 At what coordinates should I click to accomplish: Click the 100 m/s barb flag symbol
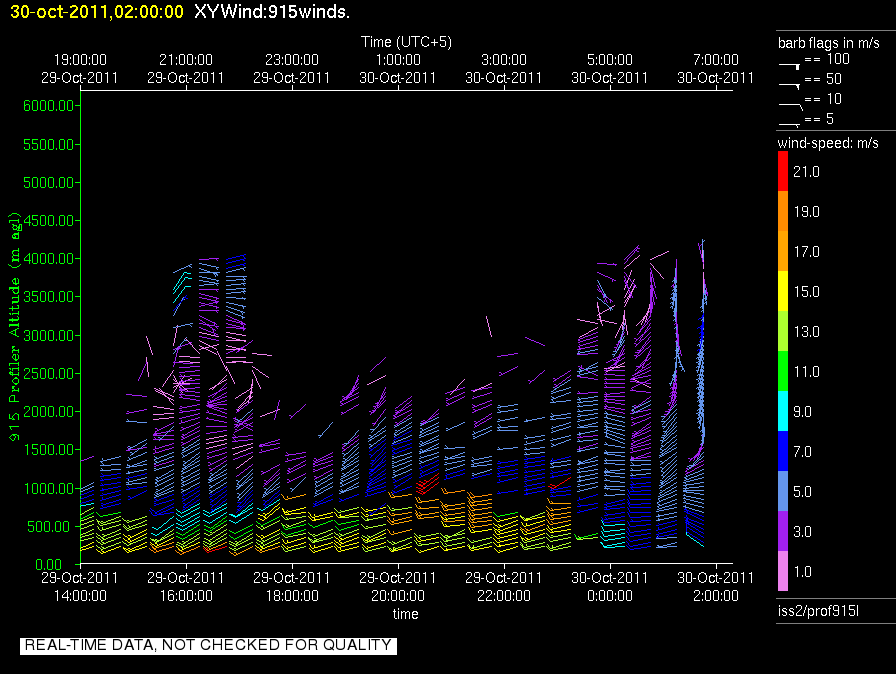(x=790, y=63)
